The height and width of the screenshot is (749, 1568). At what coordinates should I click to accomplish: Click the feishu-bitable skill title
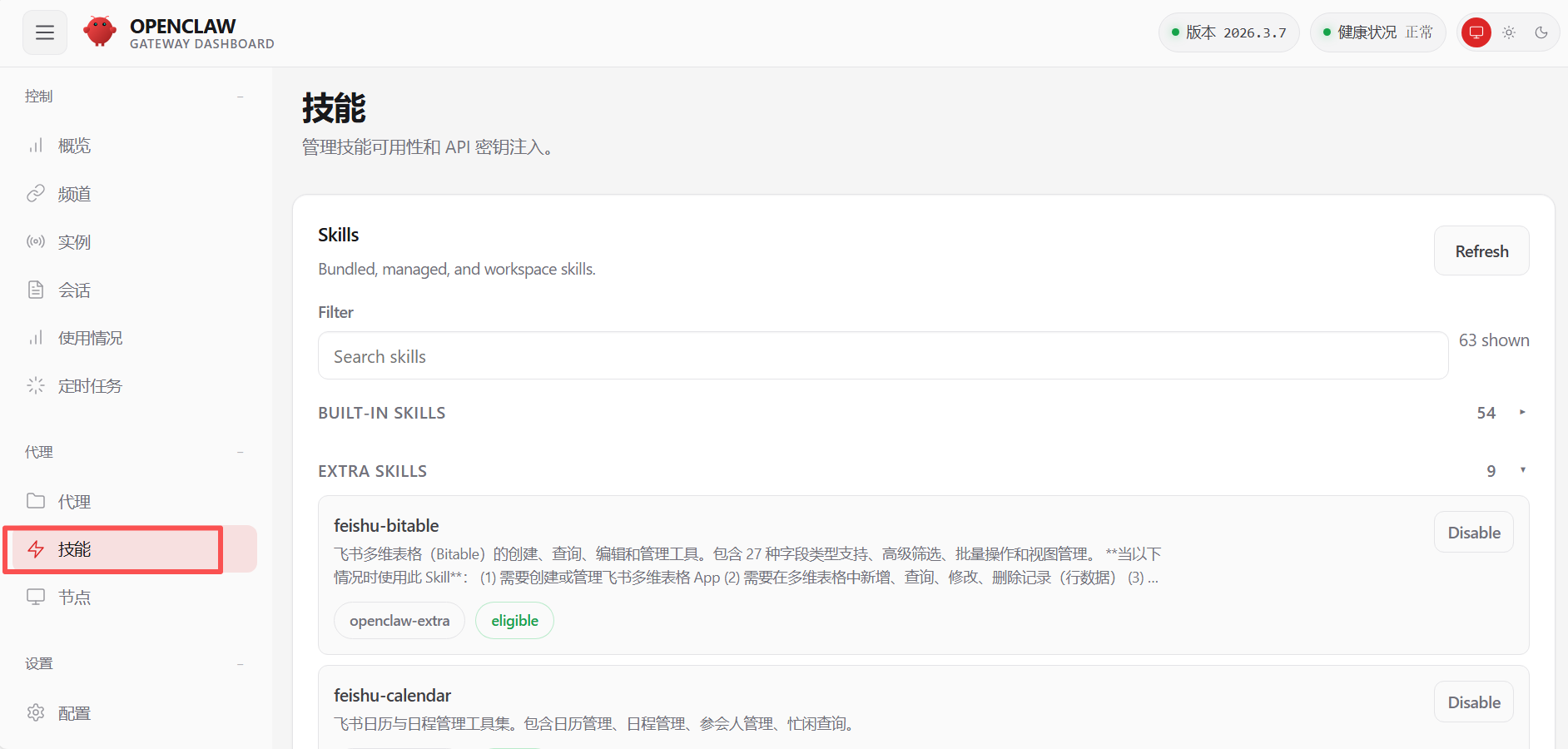(x=386, y=525)
